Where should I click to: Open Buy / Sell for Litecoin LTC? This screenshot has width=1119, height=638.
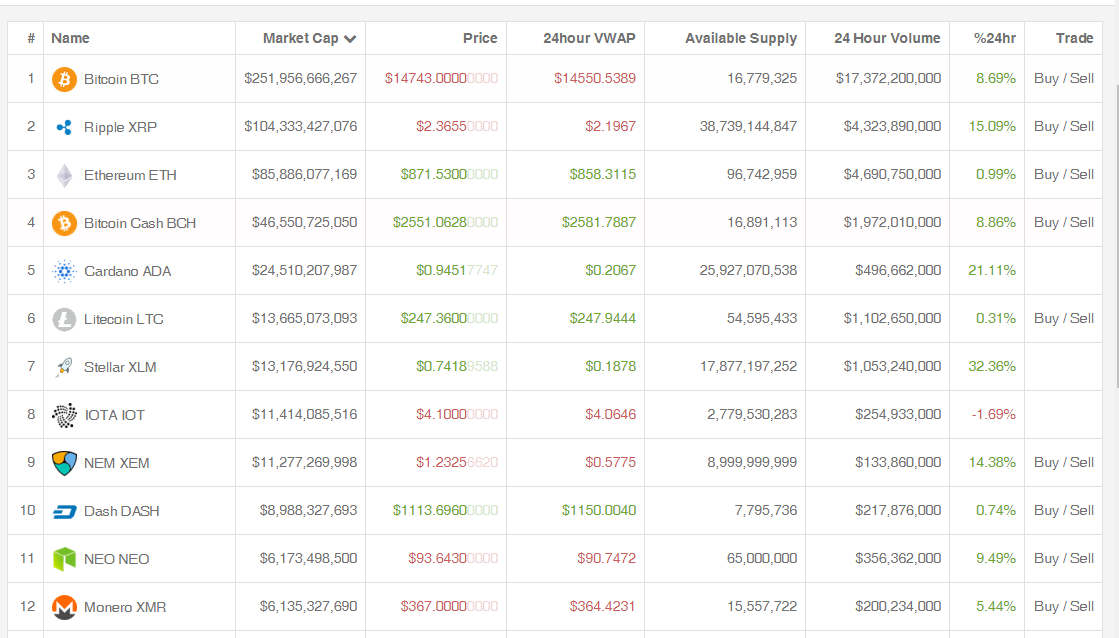(1063, 318)
